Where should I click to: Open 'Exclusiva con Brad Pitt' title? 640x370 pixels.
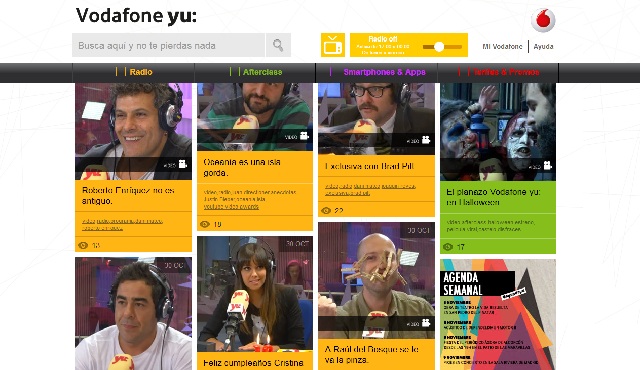tap(369, 166)
